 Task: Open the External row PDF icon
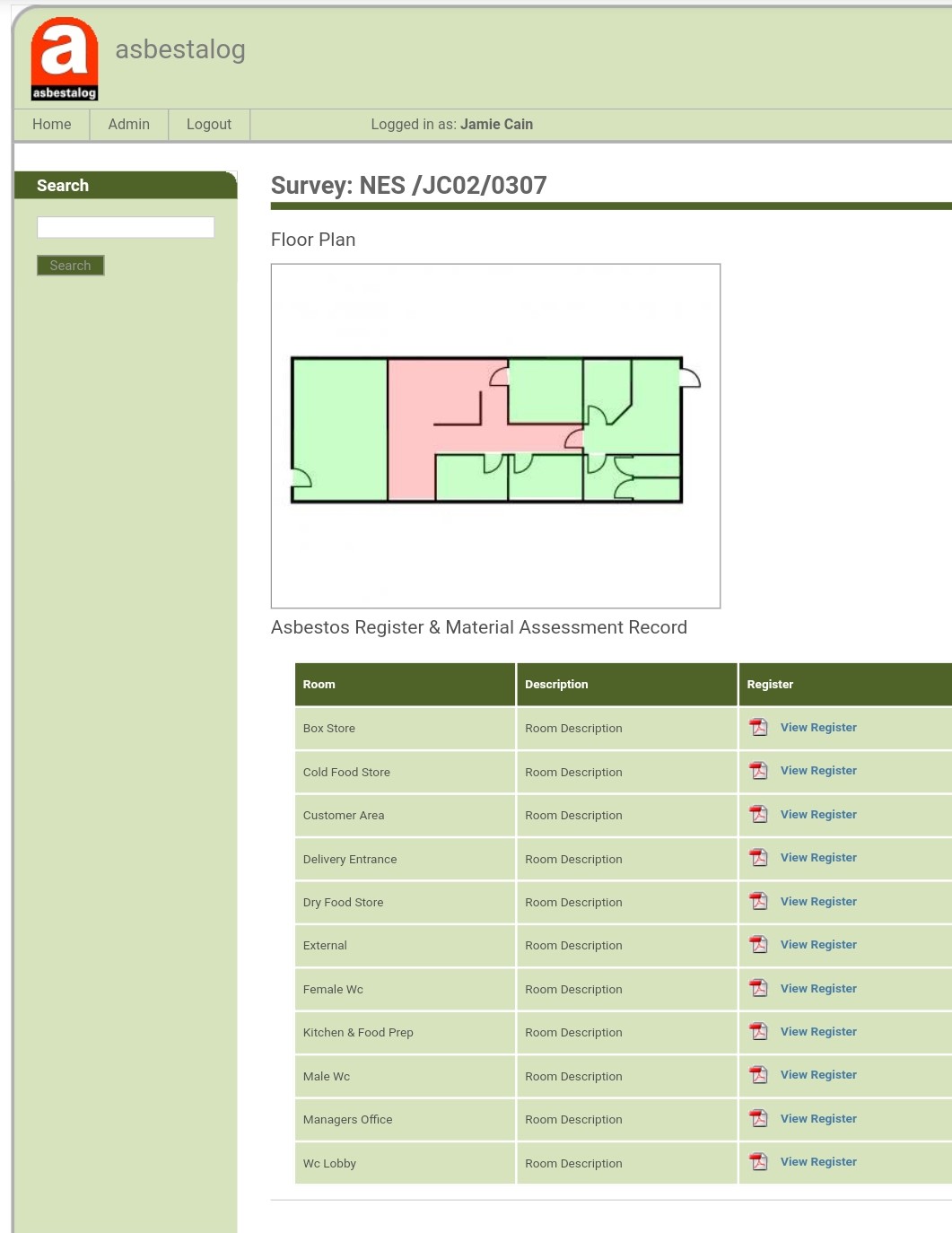coord(759,945)
